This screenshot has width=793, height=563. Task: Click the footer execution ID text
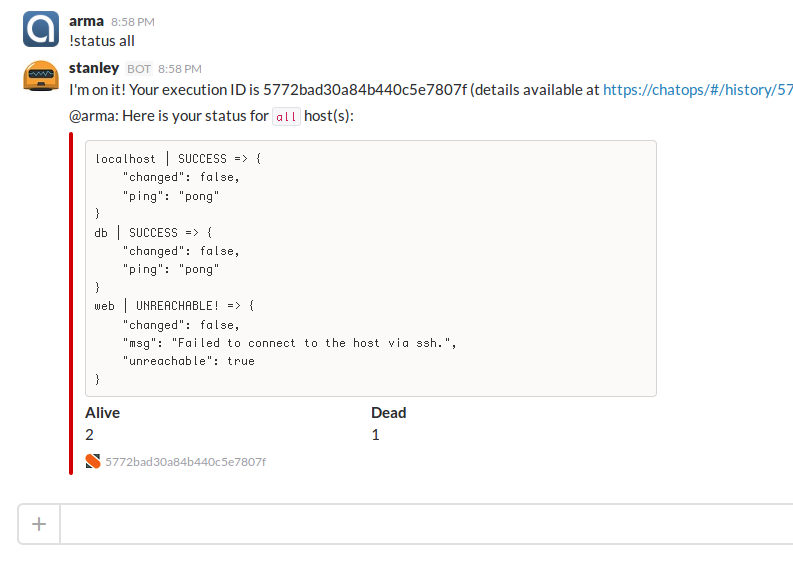[186, 462]
